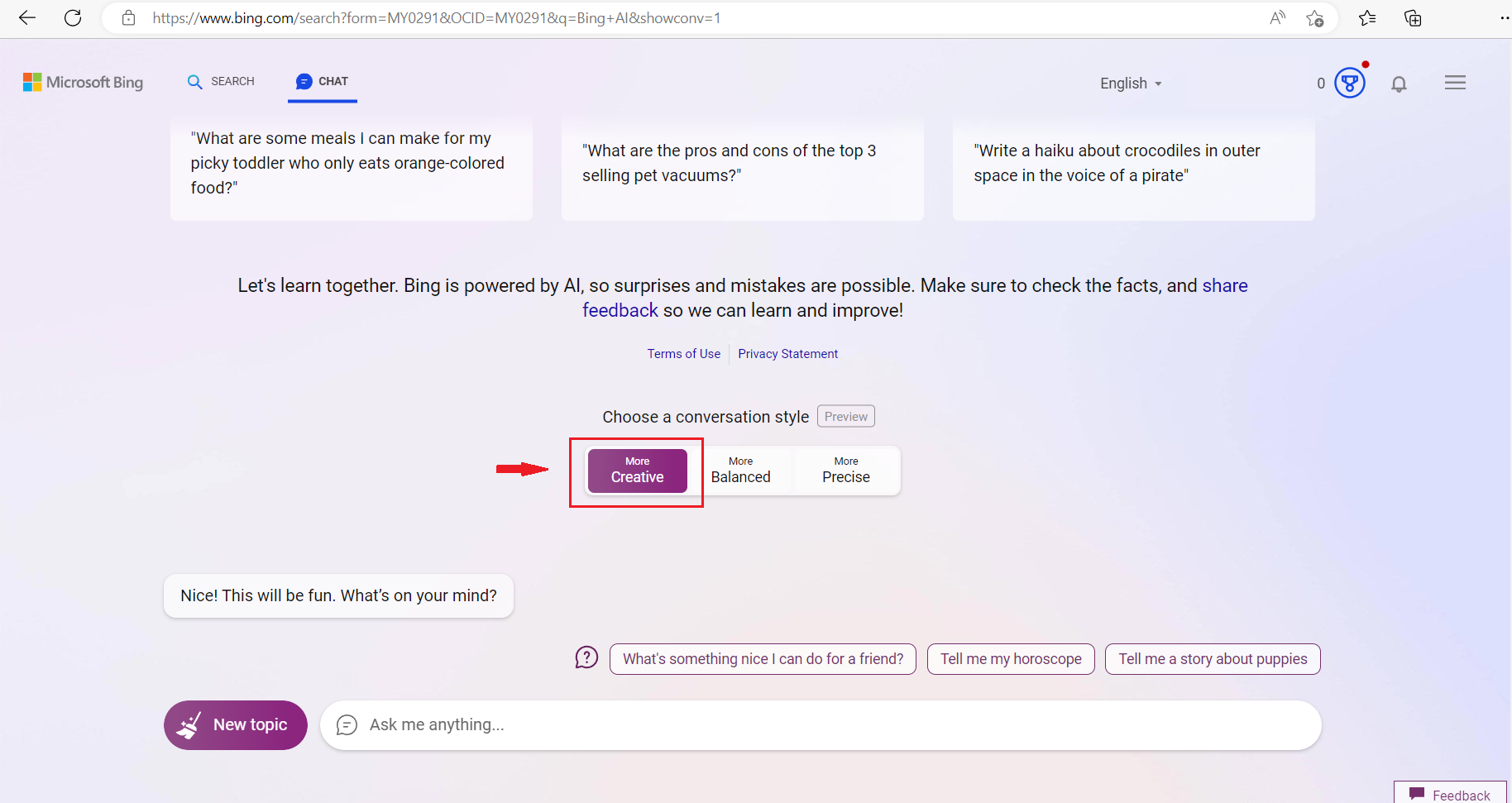Open Microsoft Rewards via the trophy icon
1512x803 pixels.
point(1349,82)
